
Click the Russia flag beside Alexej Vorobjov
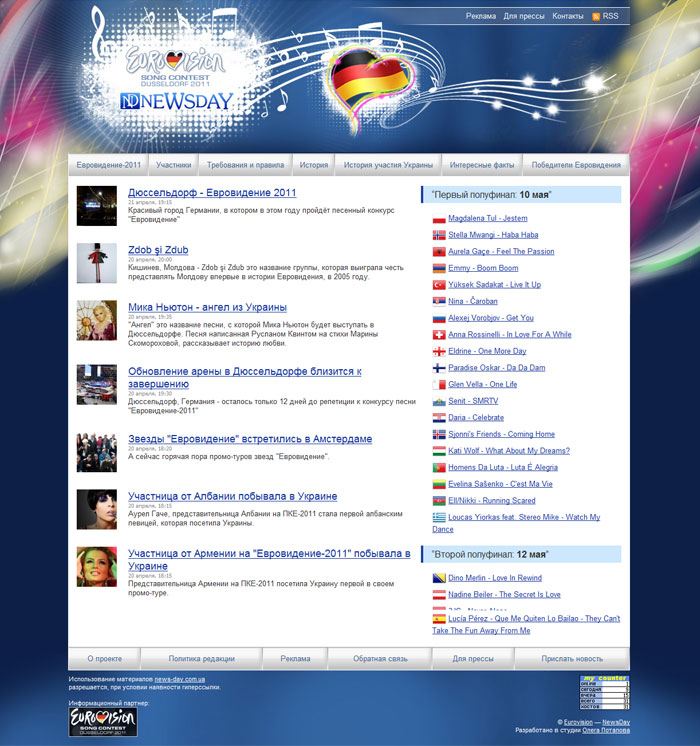click(x=439, y=318)
